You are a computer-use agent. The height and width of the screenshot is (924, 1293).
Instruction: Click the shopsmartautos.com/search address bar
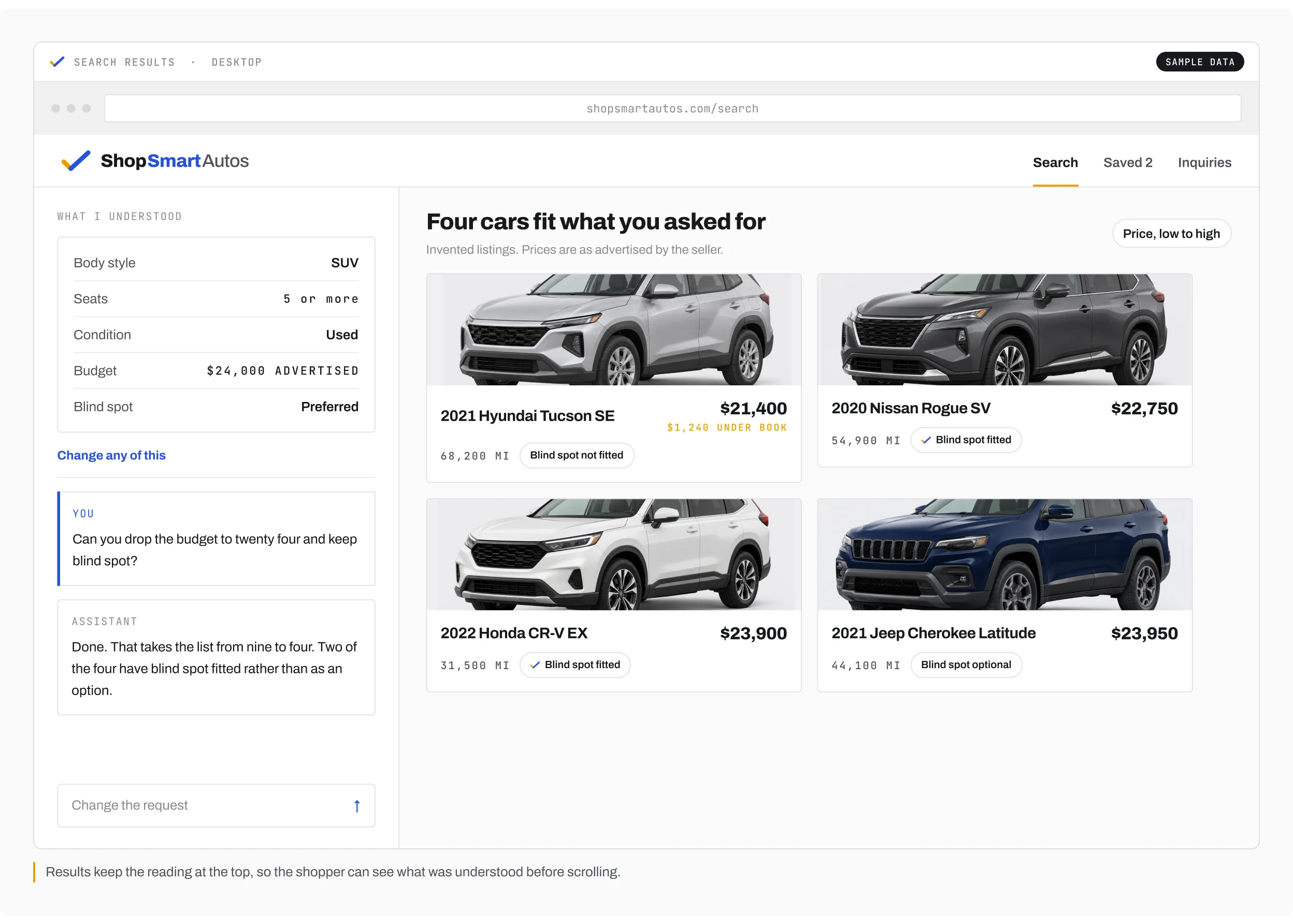[x=672, y=109]
